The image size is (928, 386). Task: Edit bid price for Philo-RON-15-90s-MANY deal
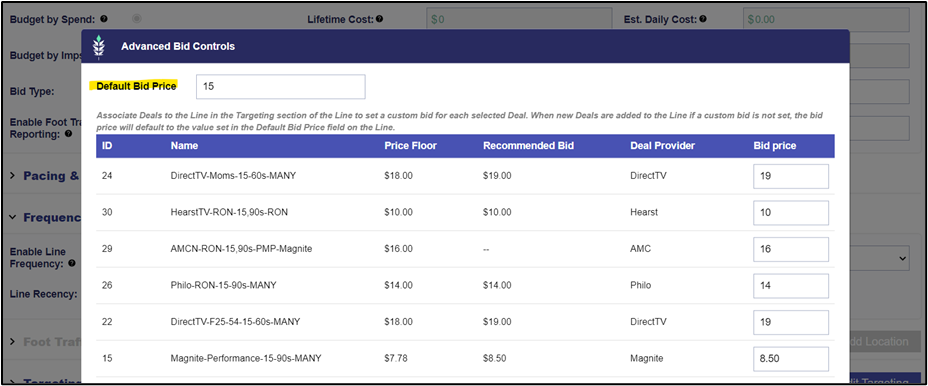tap(791, 285)
